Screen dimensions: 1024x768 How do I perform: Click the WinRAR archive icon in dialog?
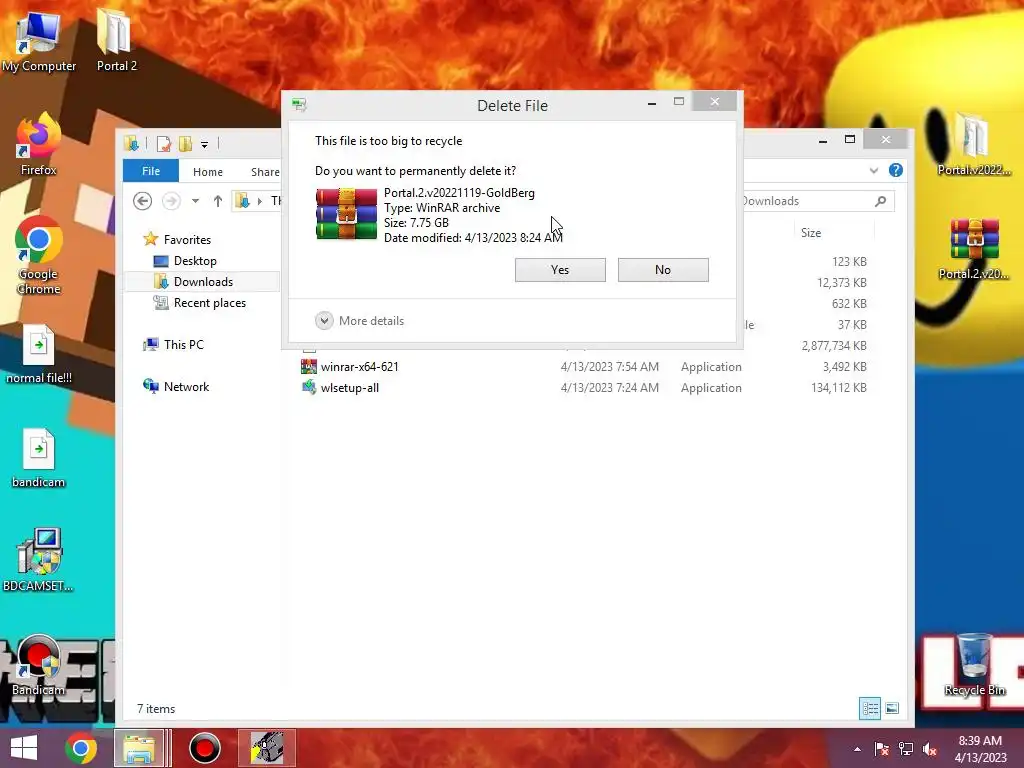click(x=346, y=214)
